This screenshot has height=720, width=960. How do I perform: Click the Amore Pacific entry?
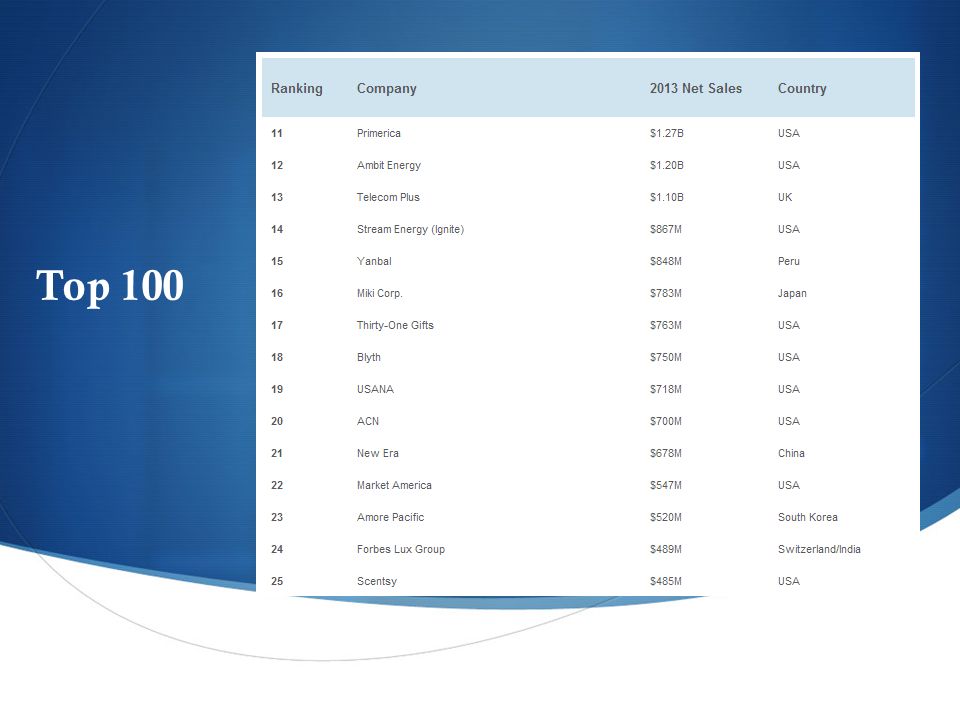click(391, 517)
